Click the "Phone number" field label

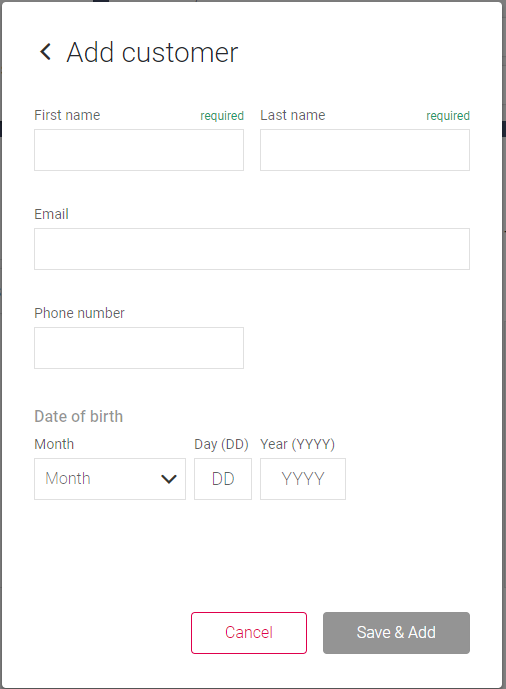[80, 313]
